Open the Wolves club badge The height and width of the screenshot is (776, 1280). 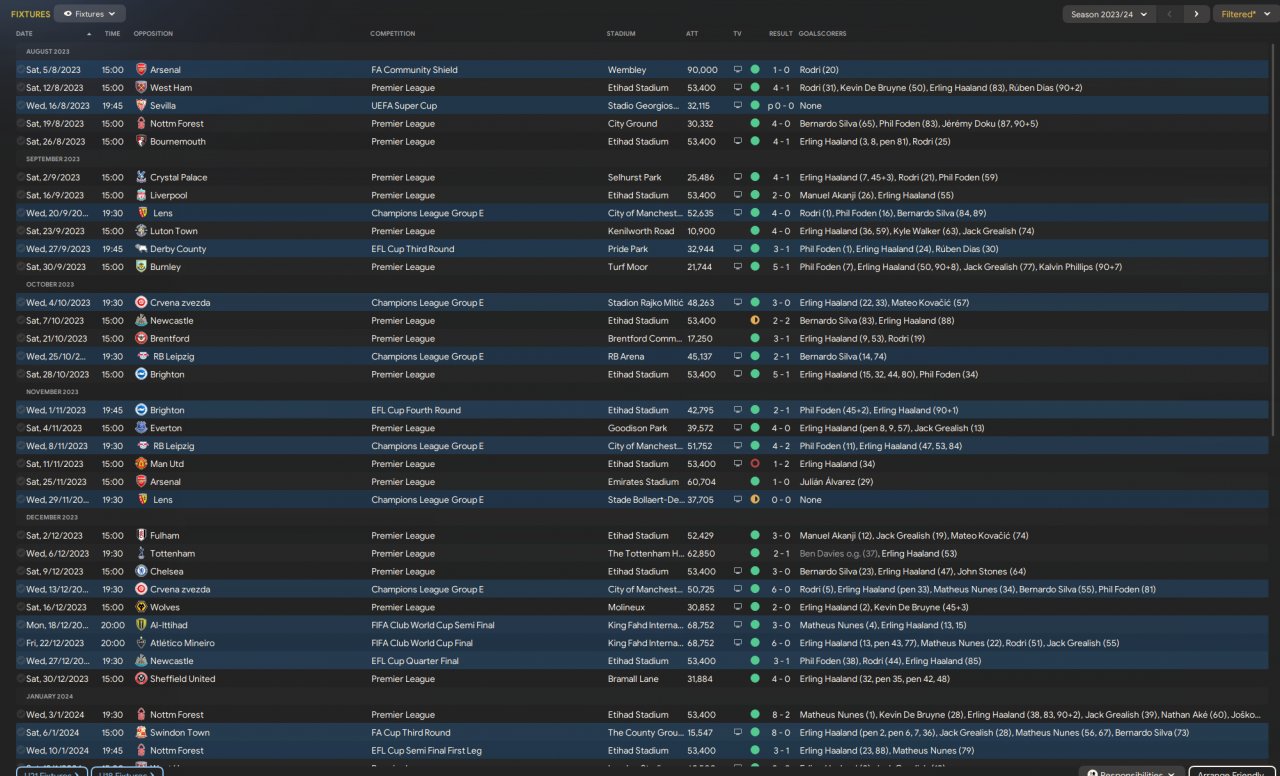click(x=141, y=608)
